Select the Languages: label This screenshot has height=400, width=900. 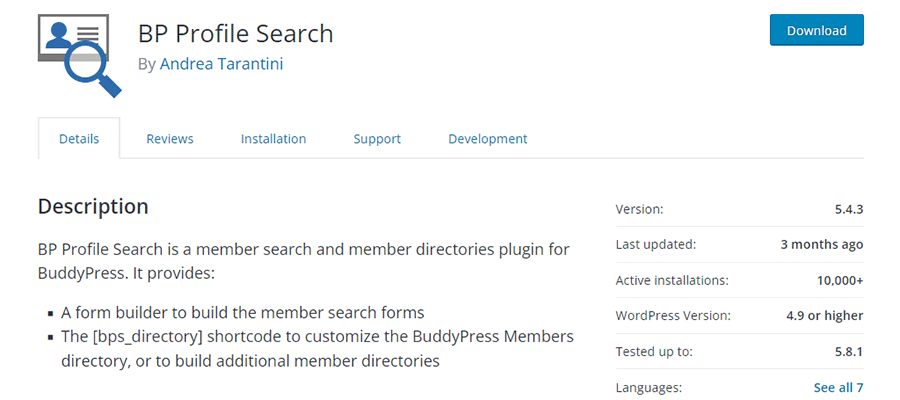coord(649,387)
